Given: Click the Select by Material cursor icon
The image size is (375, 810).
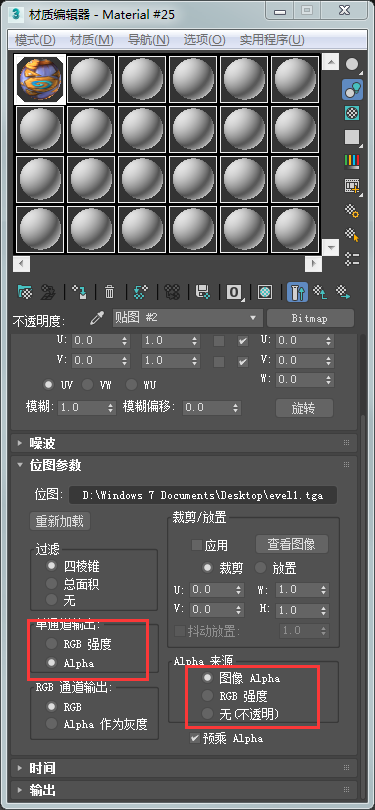Looking at the screenshot, I should coord(352,235).
